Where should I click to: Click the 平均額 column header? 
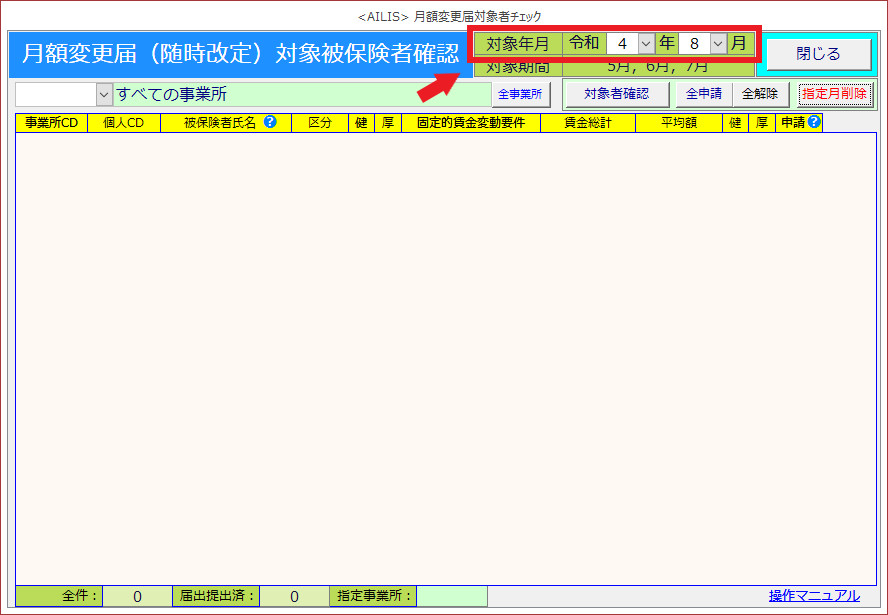679,123
